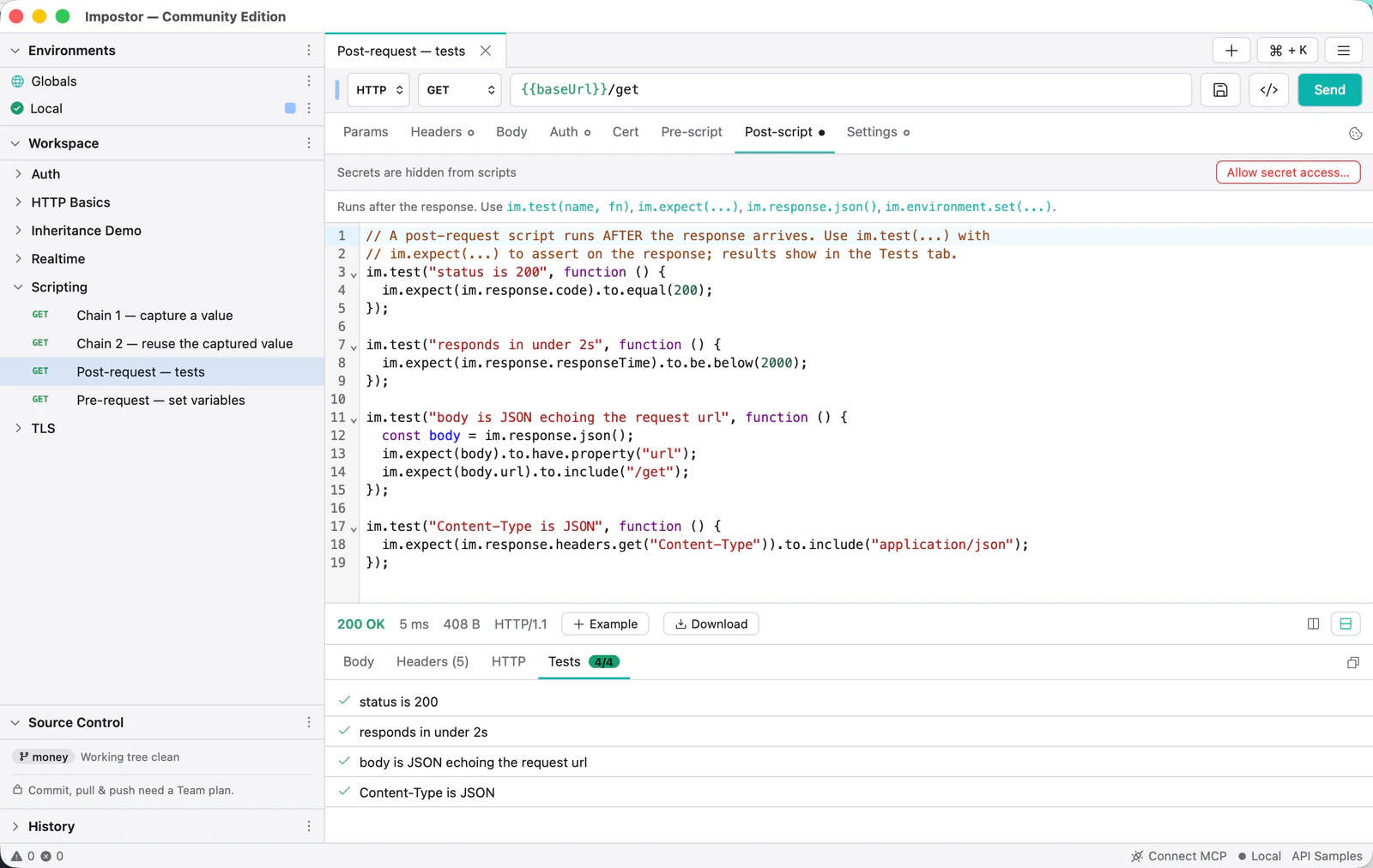Click Connect MCP in the status bar
1373x868 pixels.
click(x=1179, y=856)
